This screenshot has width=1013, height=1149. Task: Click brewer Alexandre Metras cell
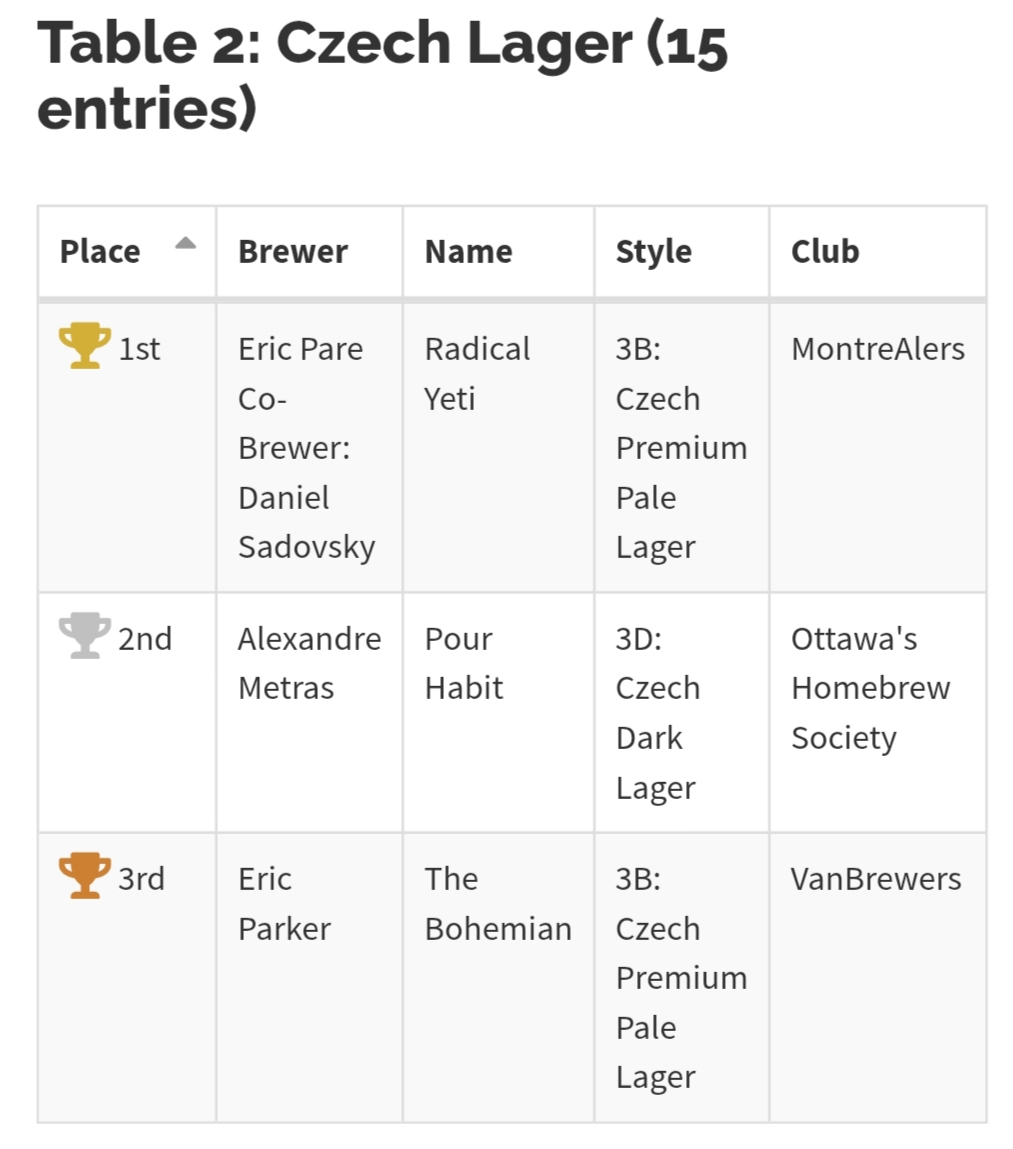(309, 663)
